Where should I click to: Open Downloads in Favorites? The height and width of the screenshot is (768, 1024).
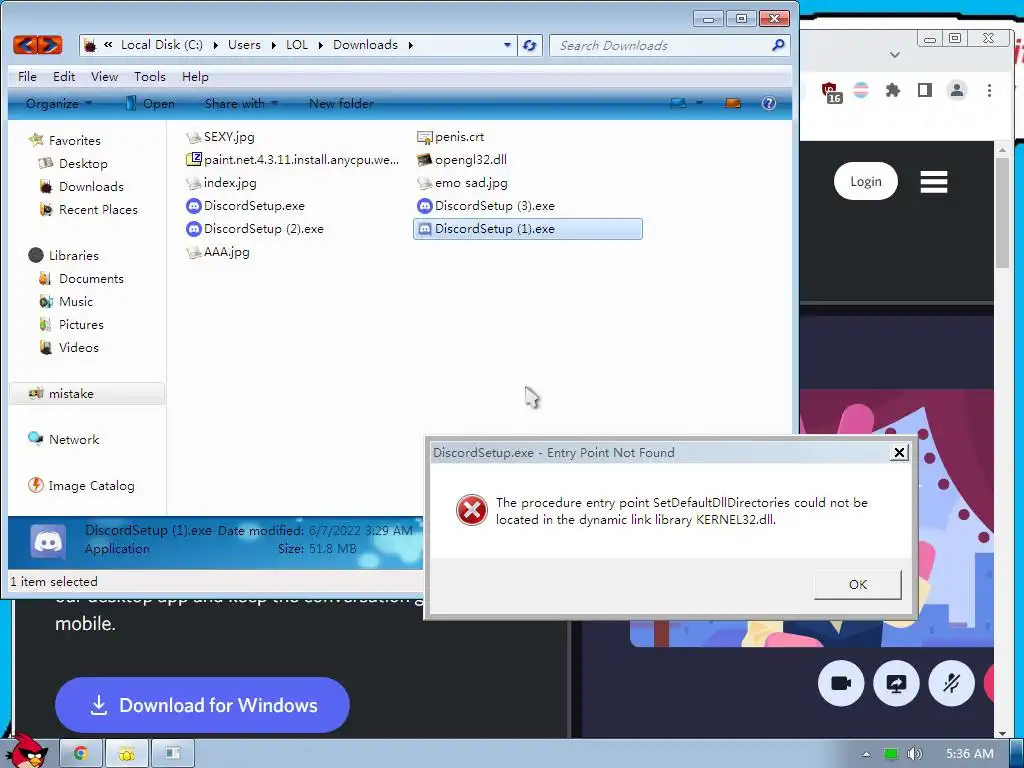(x=81, y=187)
